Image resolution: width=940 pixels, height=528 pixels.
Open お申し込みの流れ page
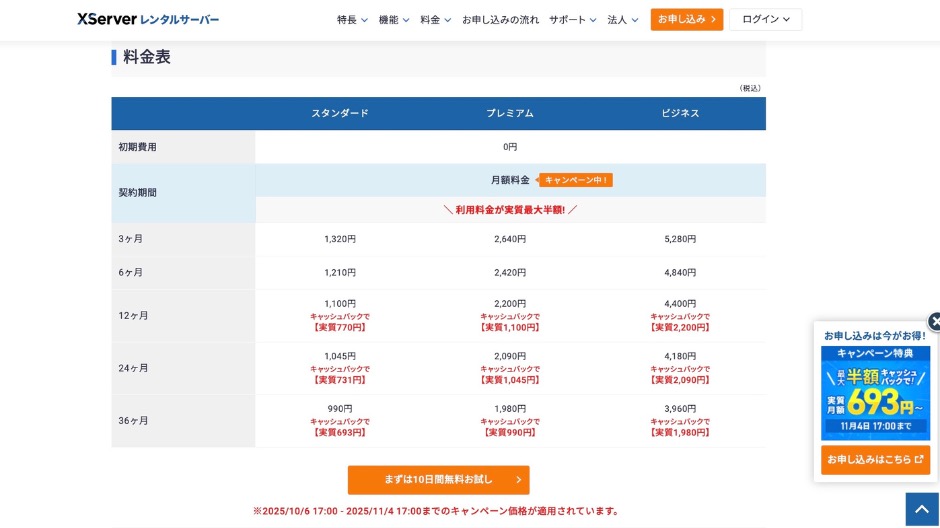coord(500,19)
